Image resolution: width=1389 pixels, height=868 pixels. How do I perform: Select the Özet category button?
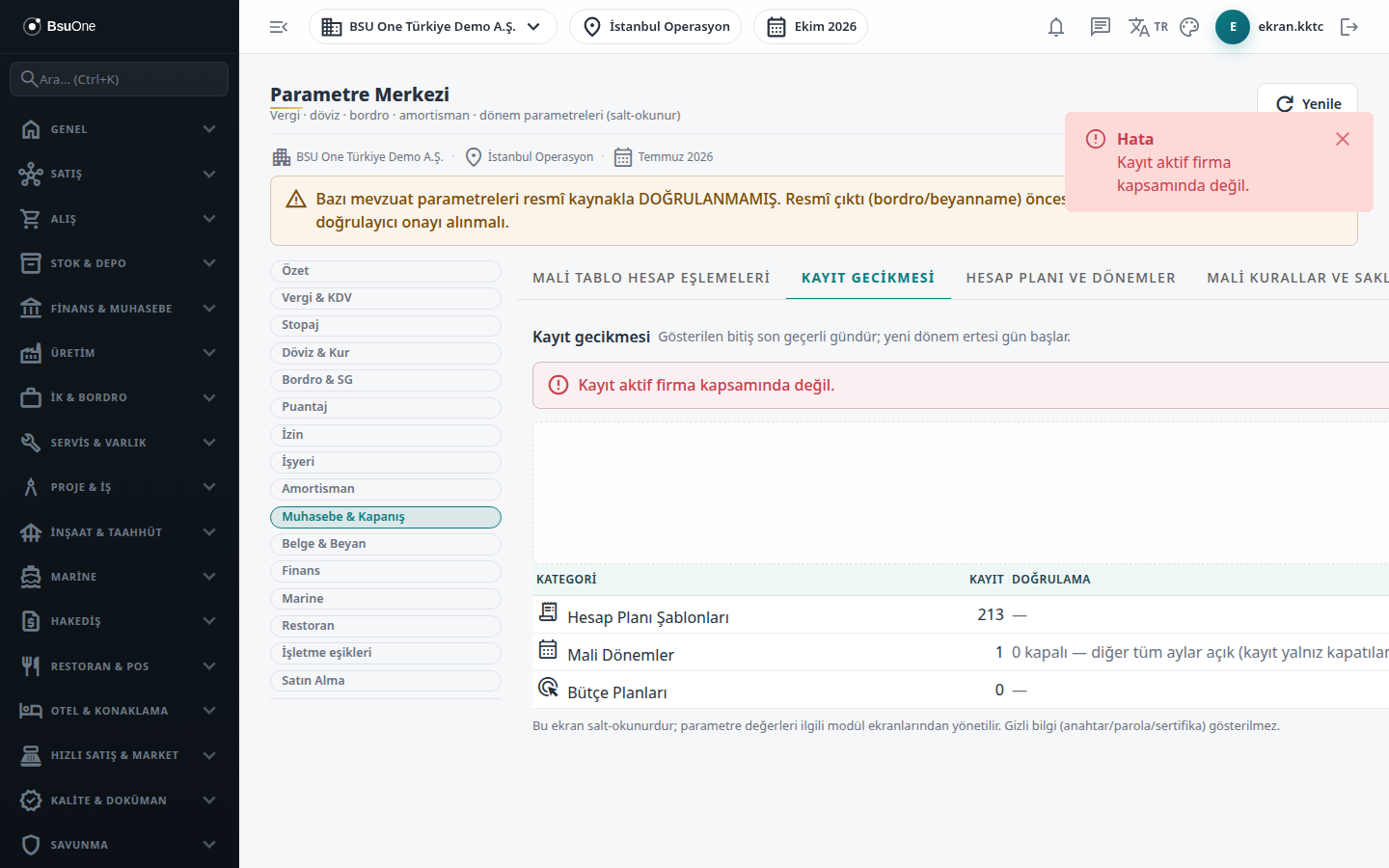tap(386, 271)
